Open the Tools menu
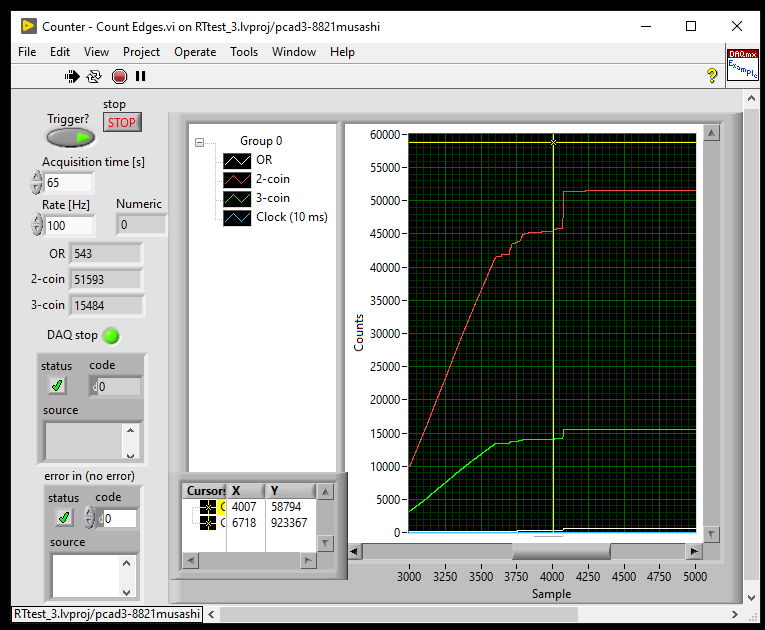This screenshot has height=630, width=765. point(244,52)
